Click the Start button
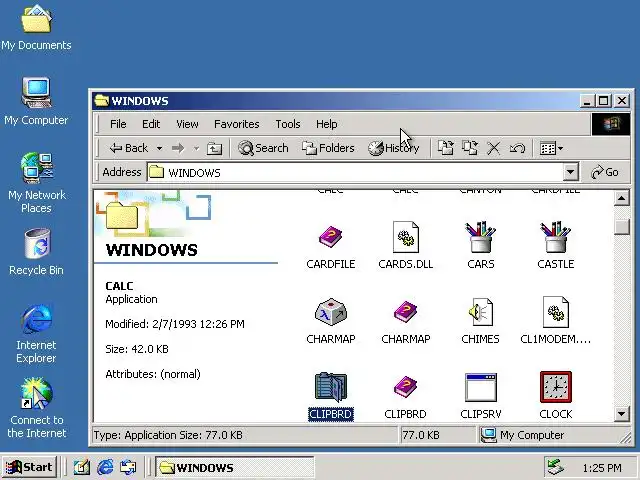The image size is (640, 480). coord(29,467)
